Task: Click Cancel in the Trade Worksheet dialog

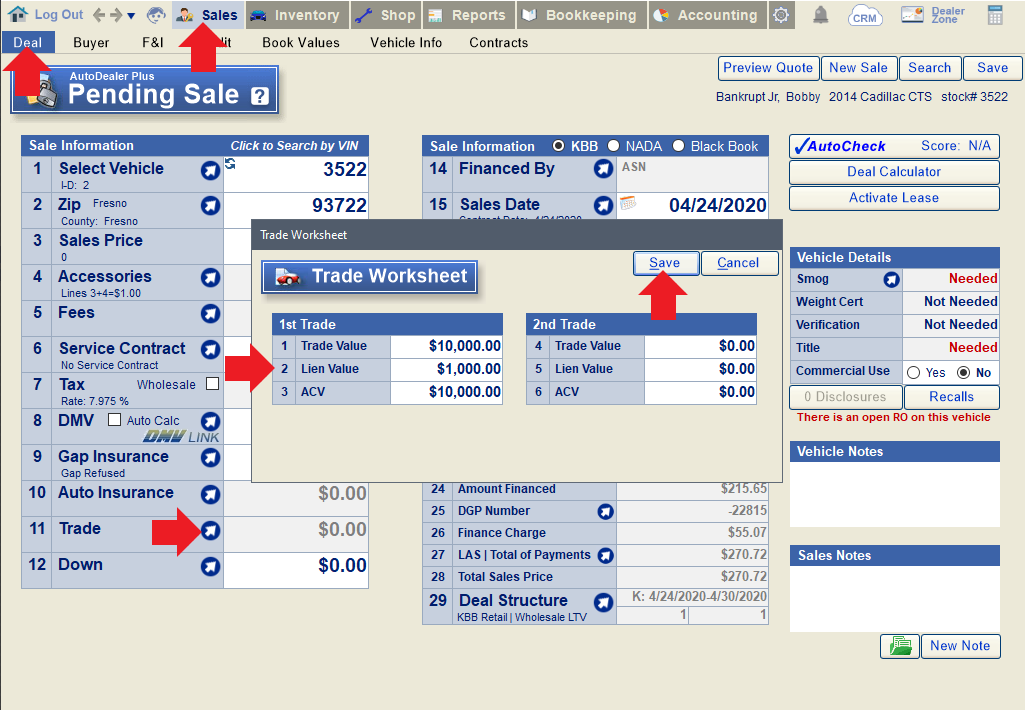Action: (x=739, y=263)
